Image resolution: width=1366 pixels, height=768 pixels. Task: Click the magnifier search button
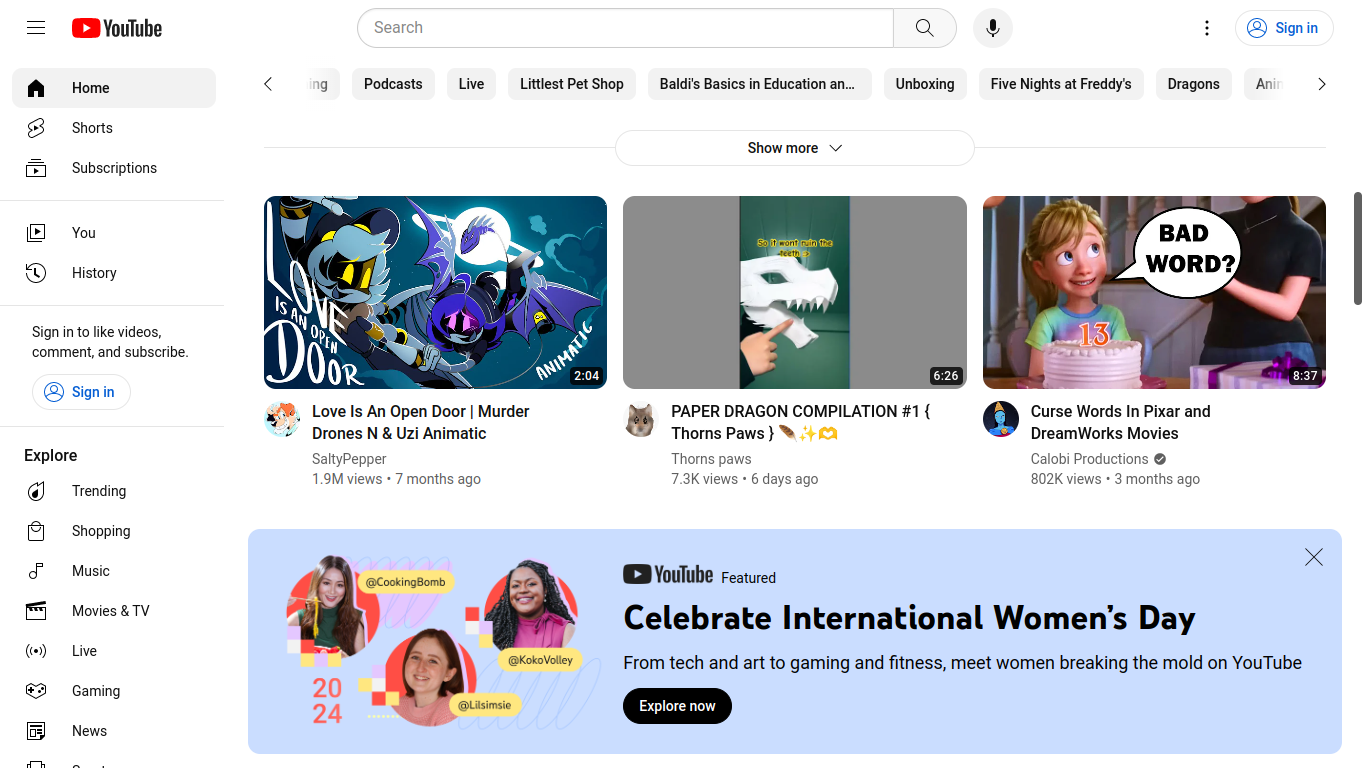point(925,28)
